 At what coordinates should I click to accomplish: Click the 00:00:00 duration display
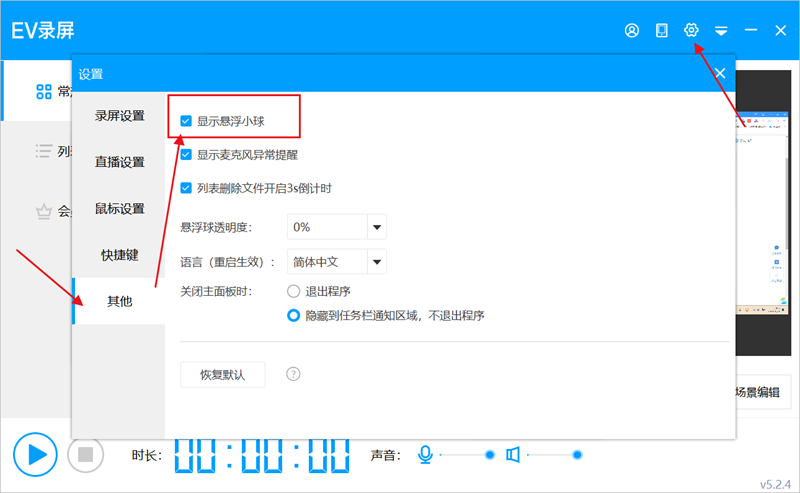tap(262, 455)
